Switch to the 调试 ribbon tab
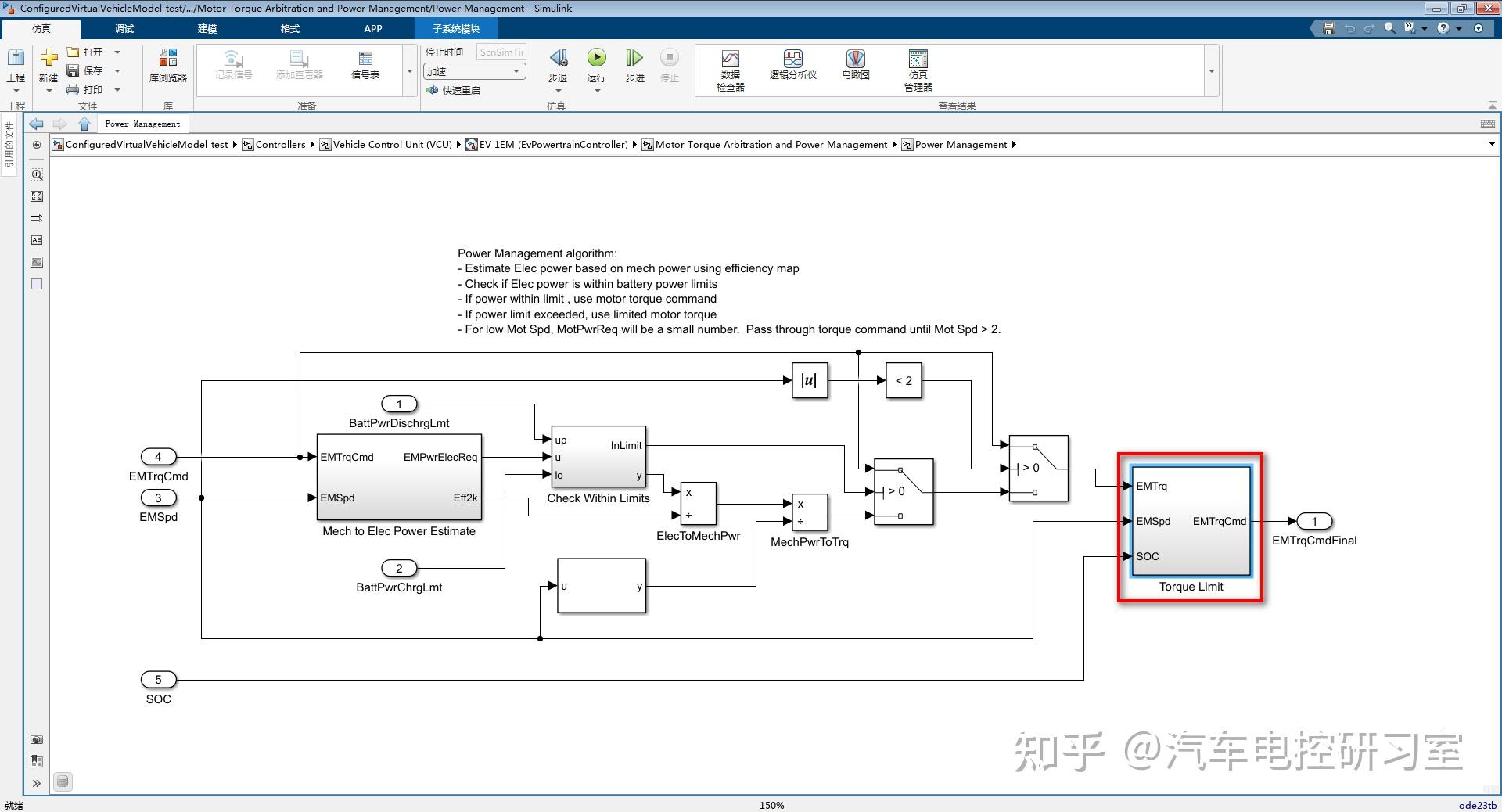Viewport: 1502px width, 812px height. [x=123, y=28]
